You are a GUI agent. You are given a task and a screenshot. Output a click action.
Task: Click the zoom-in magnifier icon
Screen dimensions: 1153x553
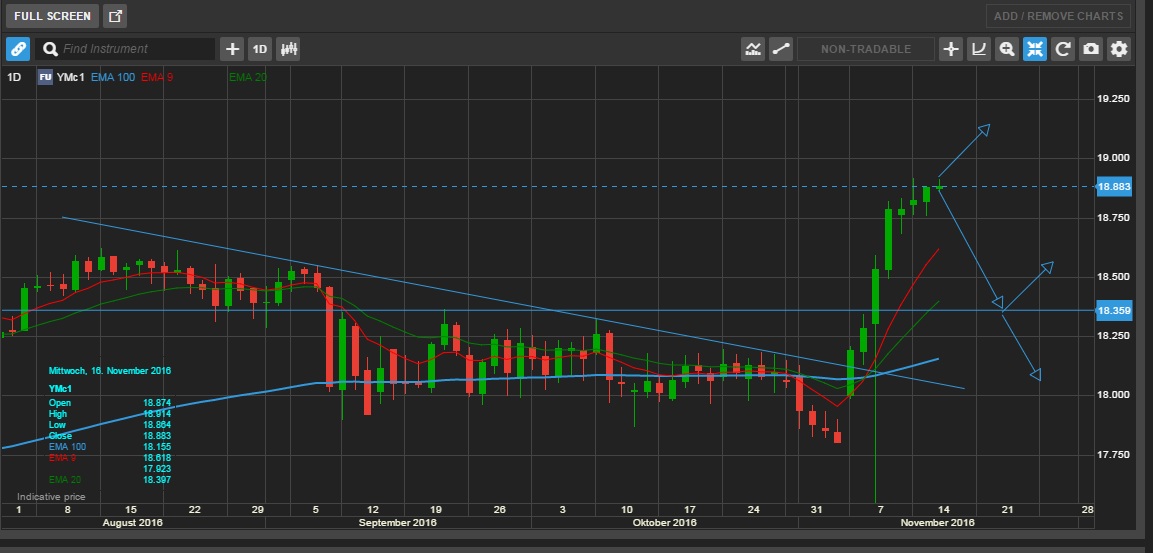point(1007,49)
